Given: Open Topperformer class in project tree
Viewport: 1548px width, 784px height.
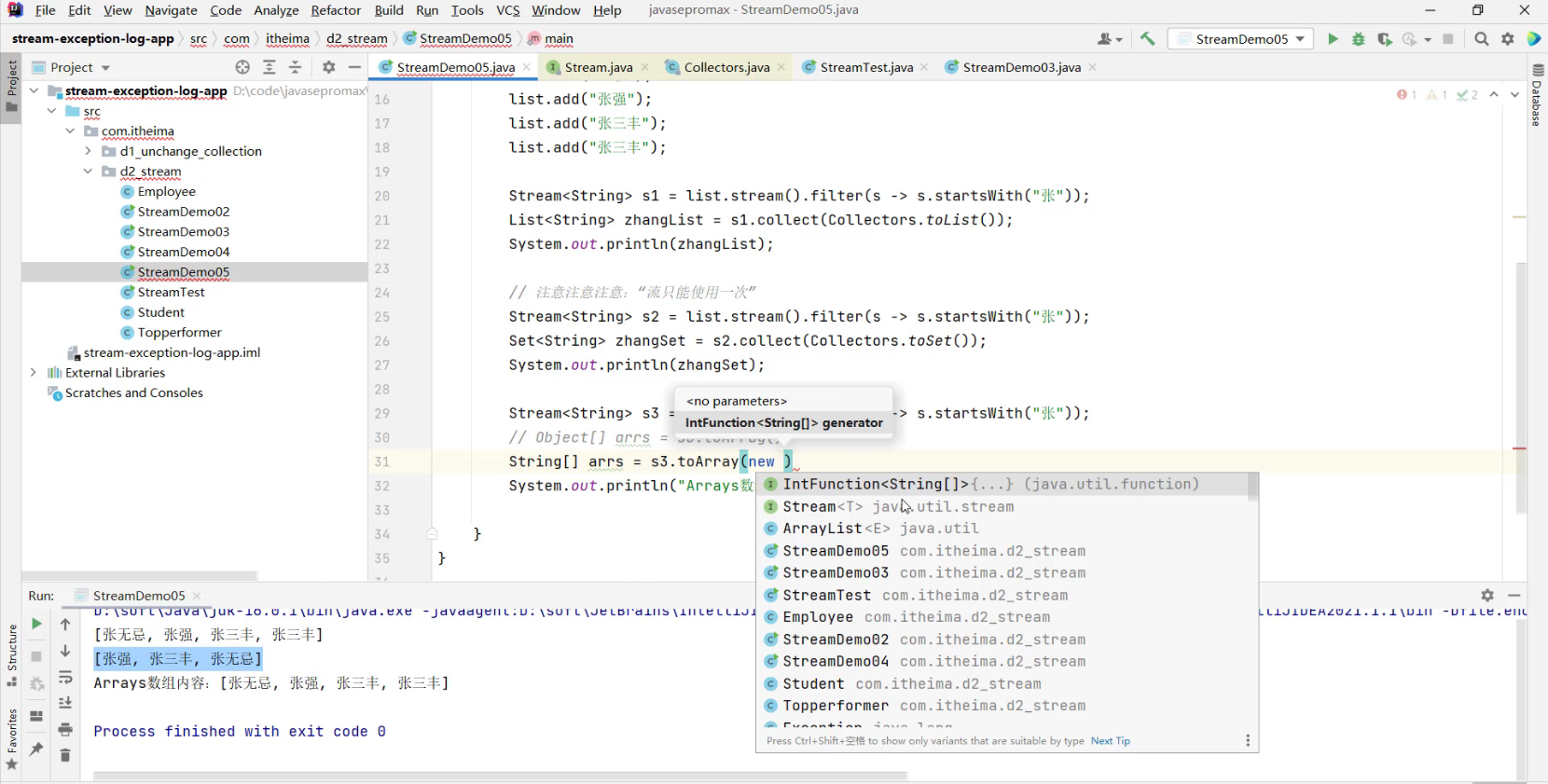Looking at the screenshot, I should [x=179, y=333].
